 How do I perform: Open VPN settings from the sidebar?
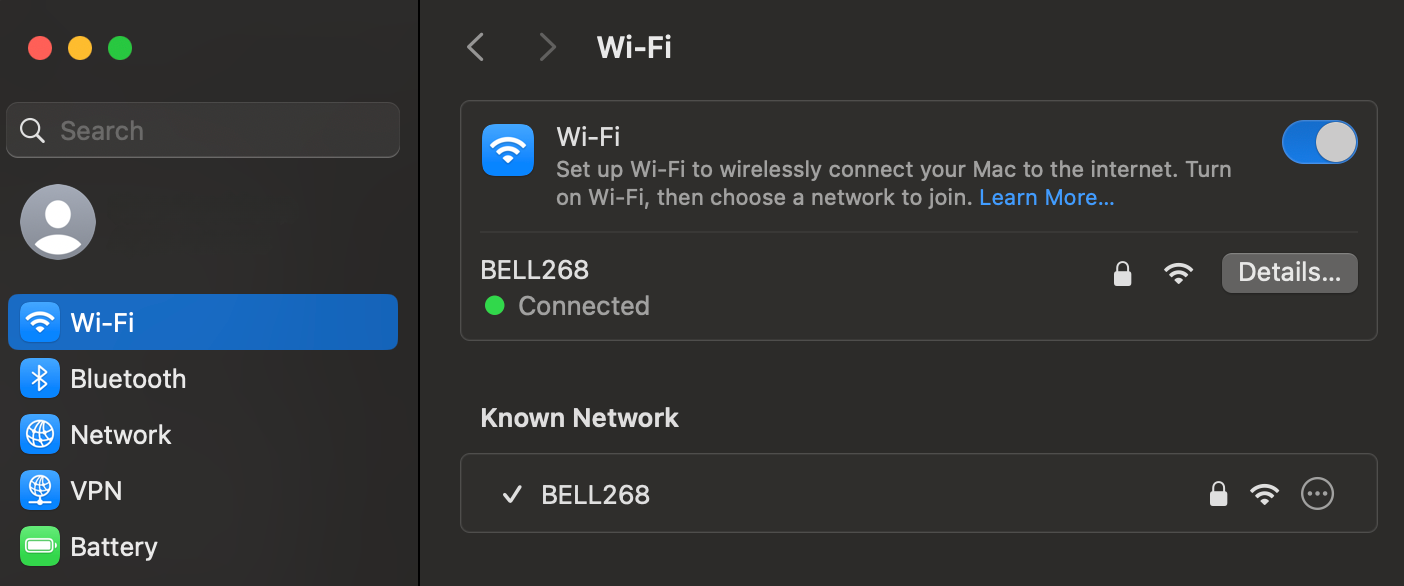(x=40, y=490)
